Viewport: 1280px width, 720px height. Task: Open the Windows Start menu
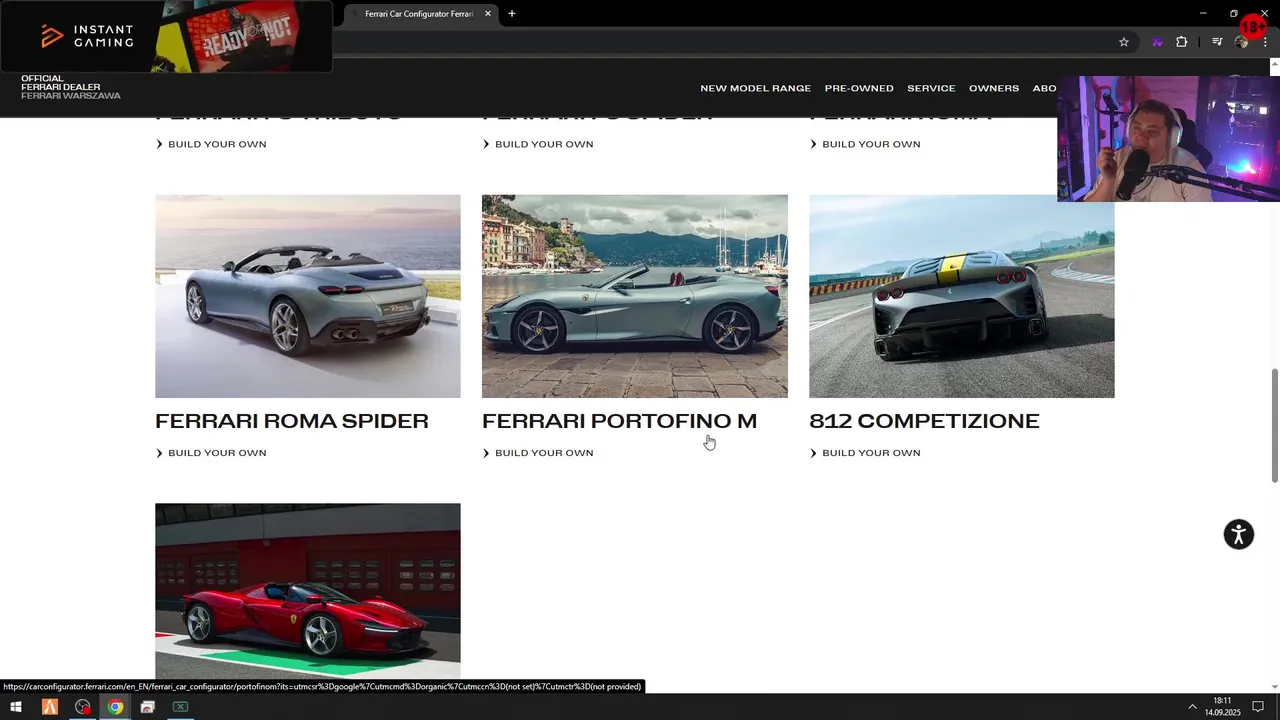[x=16, y=707]
